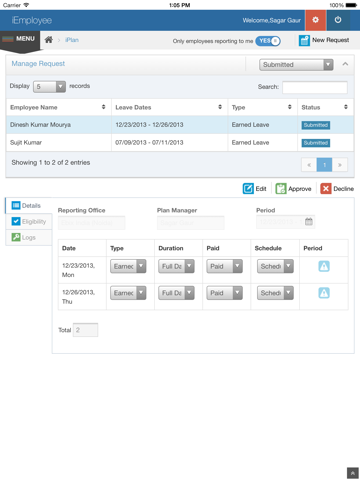Viewport: 360px width, 480px height.
Task: Click the Search input field
Action: tap(315, 87)
